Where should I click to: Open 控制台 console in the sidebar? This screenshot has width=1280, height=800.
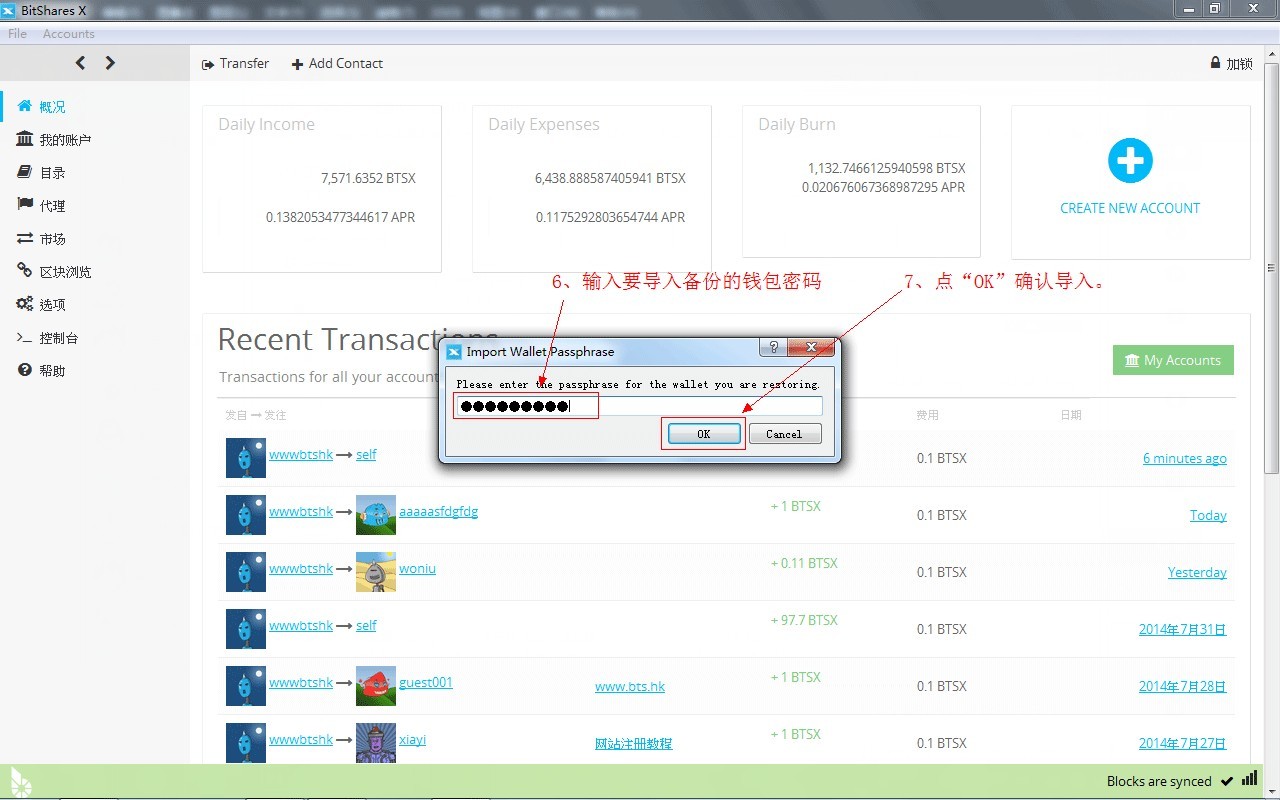point(48,337)
